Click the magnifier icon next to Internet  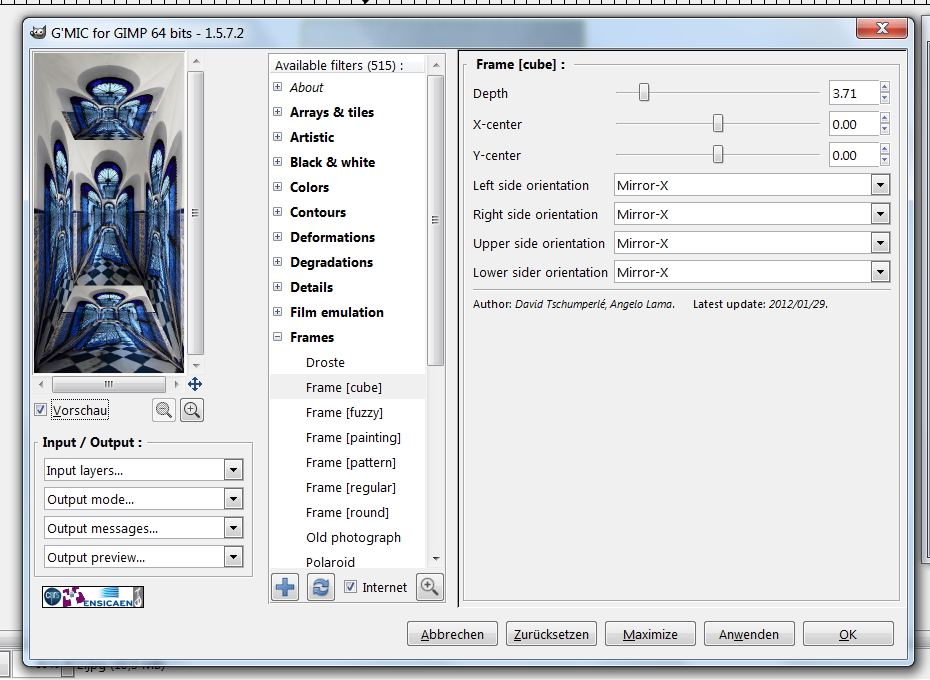(x=430, y=587)
